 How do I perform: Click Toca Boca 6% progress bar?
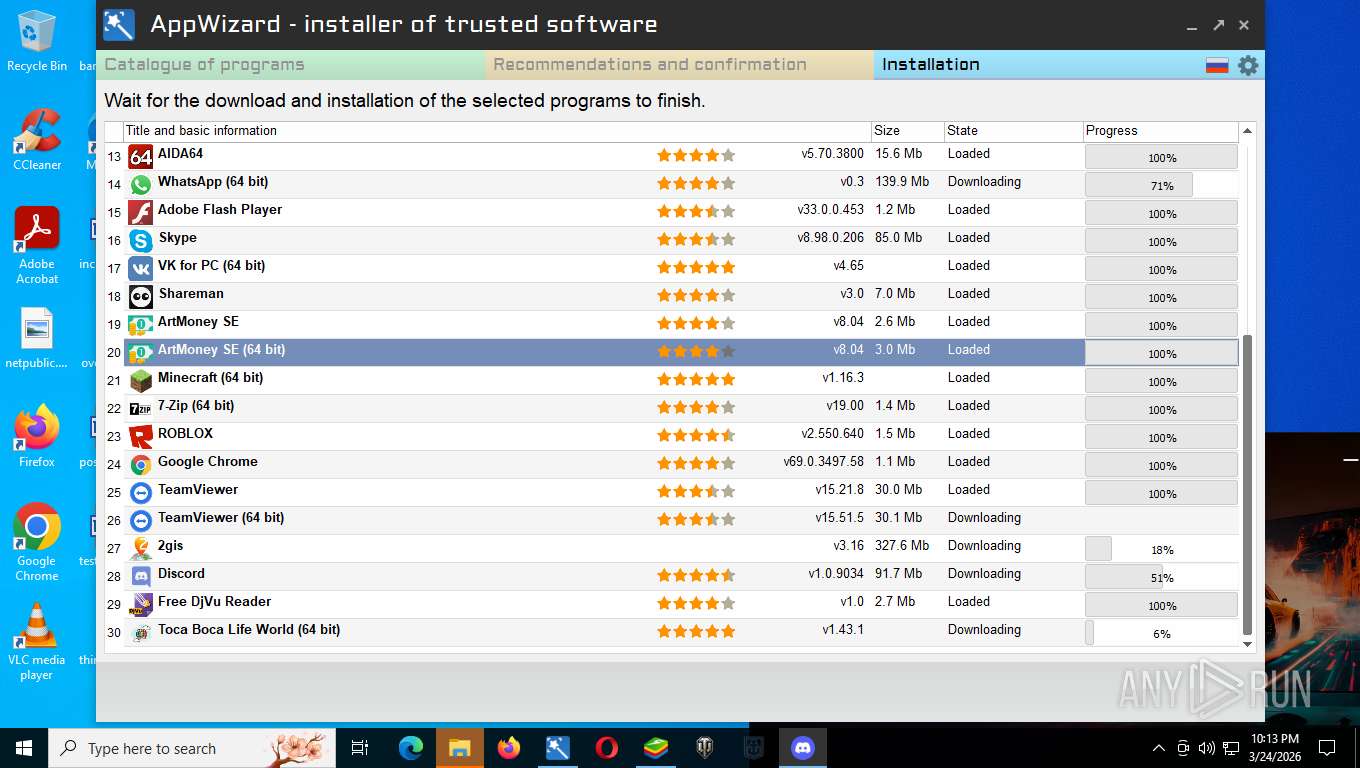[1161, 633]
